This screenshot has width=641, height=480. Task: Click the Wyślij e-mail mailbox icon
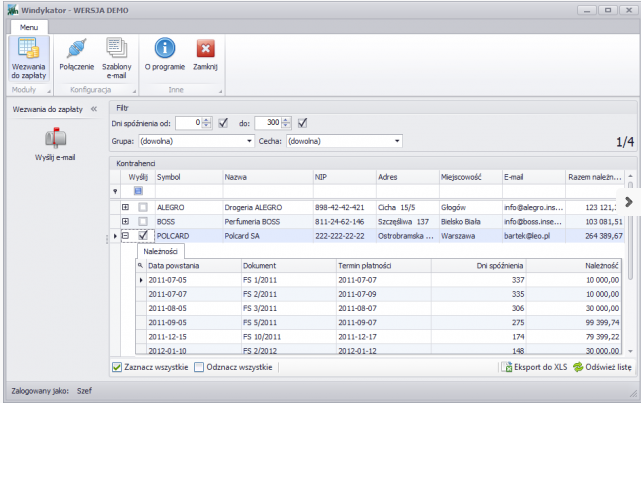[x=55, y=138]
